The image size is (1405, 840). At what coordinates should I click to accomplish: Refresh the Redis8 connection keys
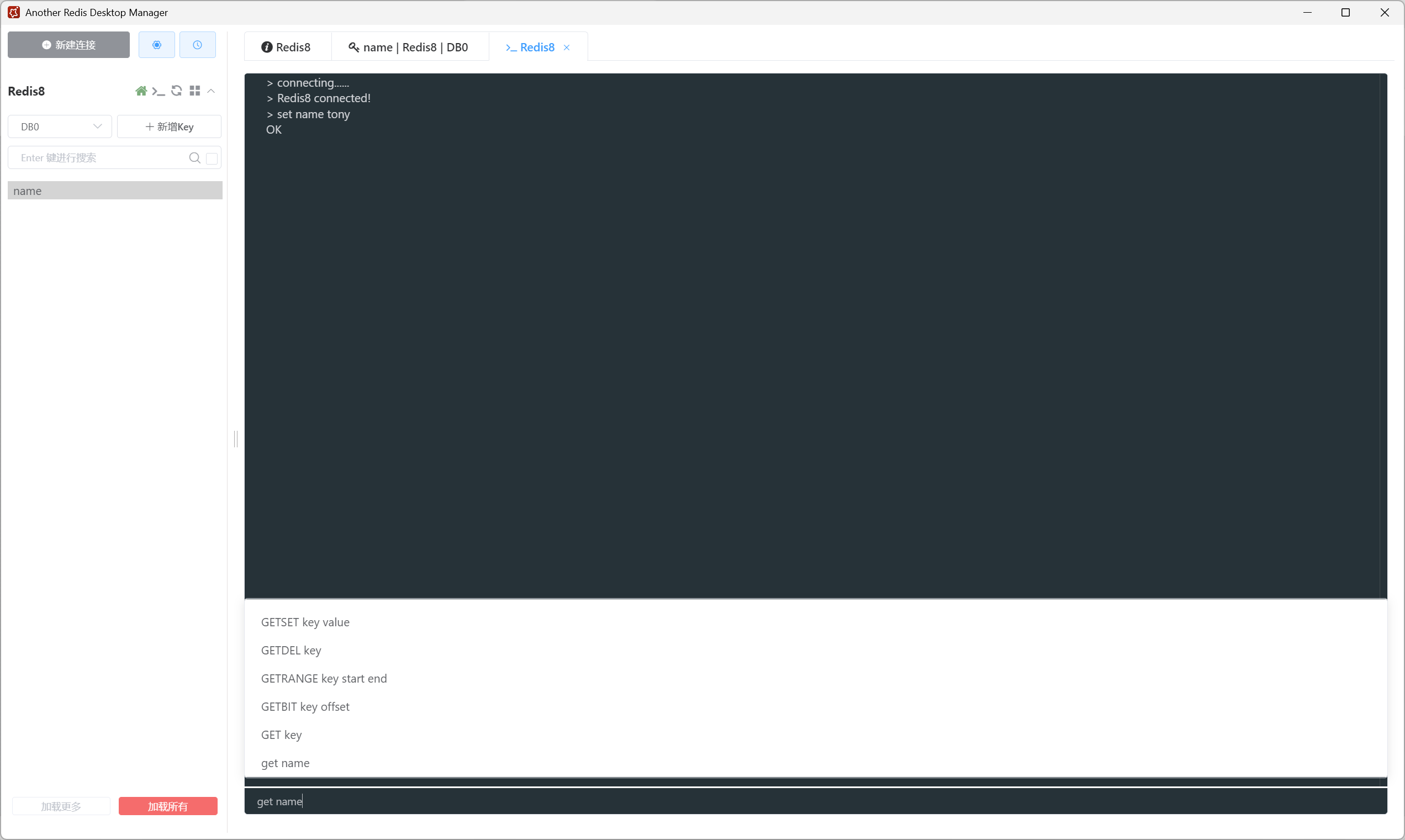click(177, 91)
